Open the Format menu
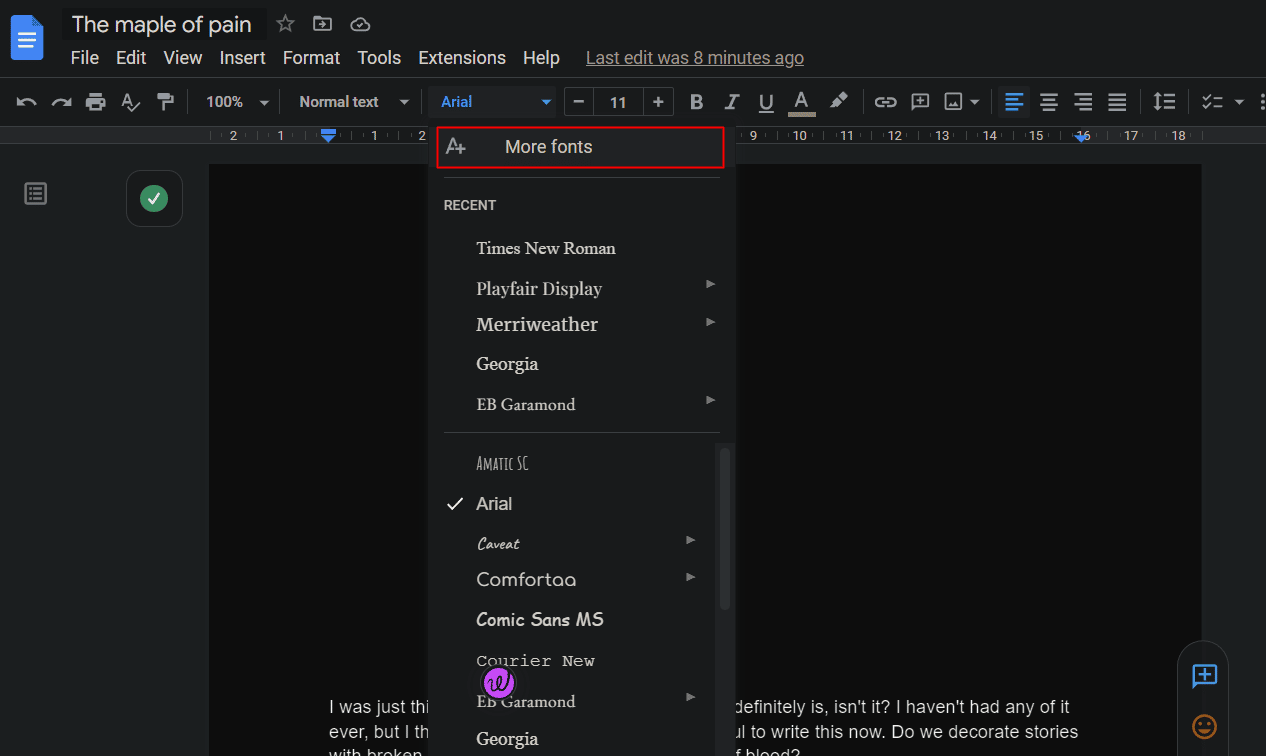1266x756 pixels. click(x=311, y=58)
